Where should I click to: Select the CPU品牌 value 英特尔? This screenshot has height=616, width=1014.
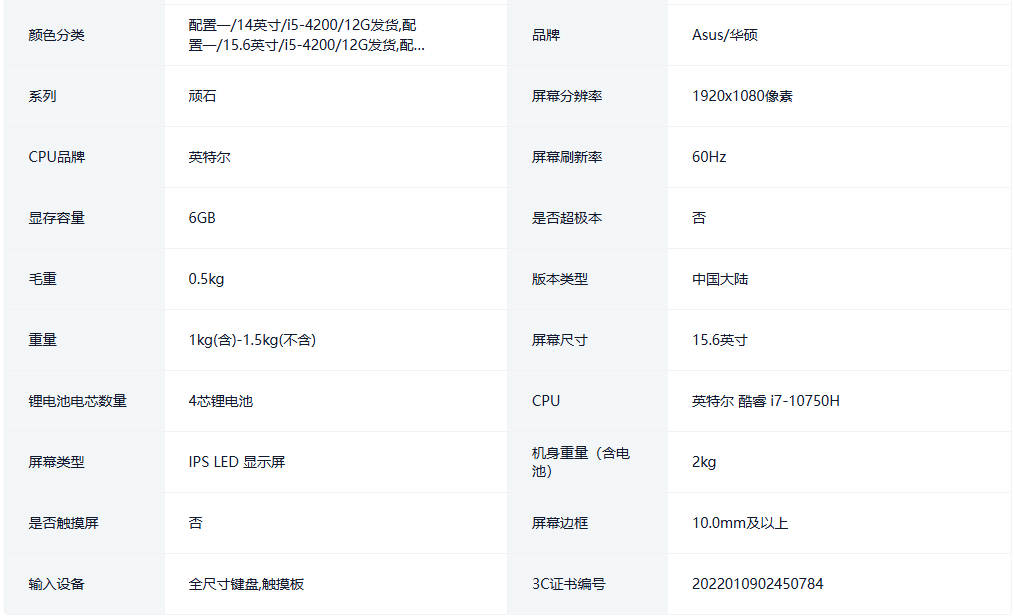click(x=209, y=157)
